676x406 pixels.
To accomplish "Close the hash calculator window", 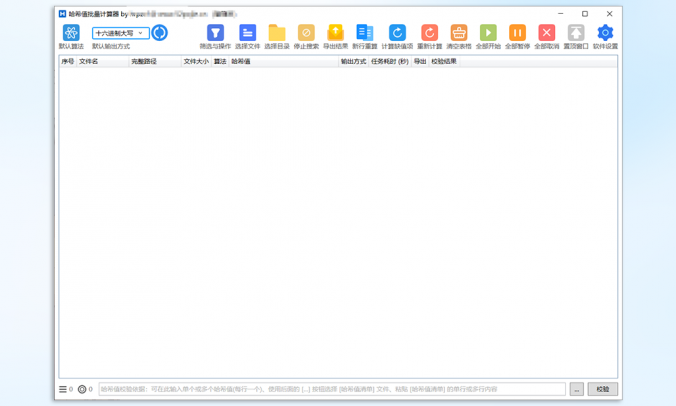I will tap(610, 14).
